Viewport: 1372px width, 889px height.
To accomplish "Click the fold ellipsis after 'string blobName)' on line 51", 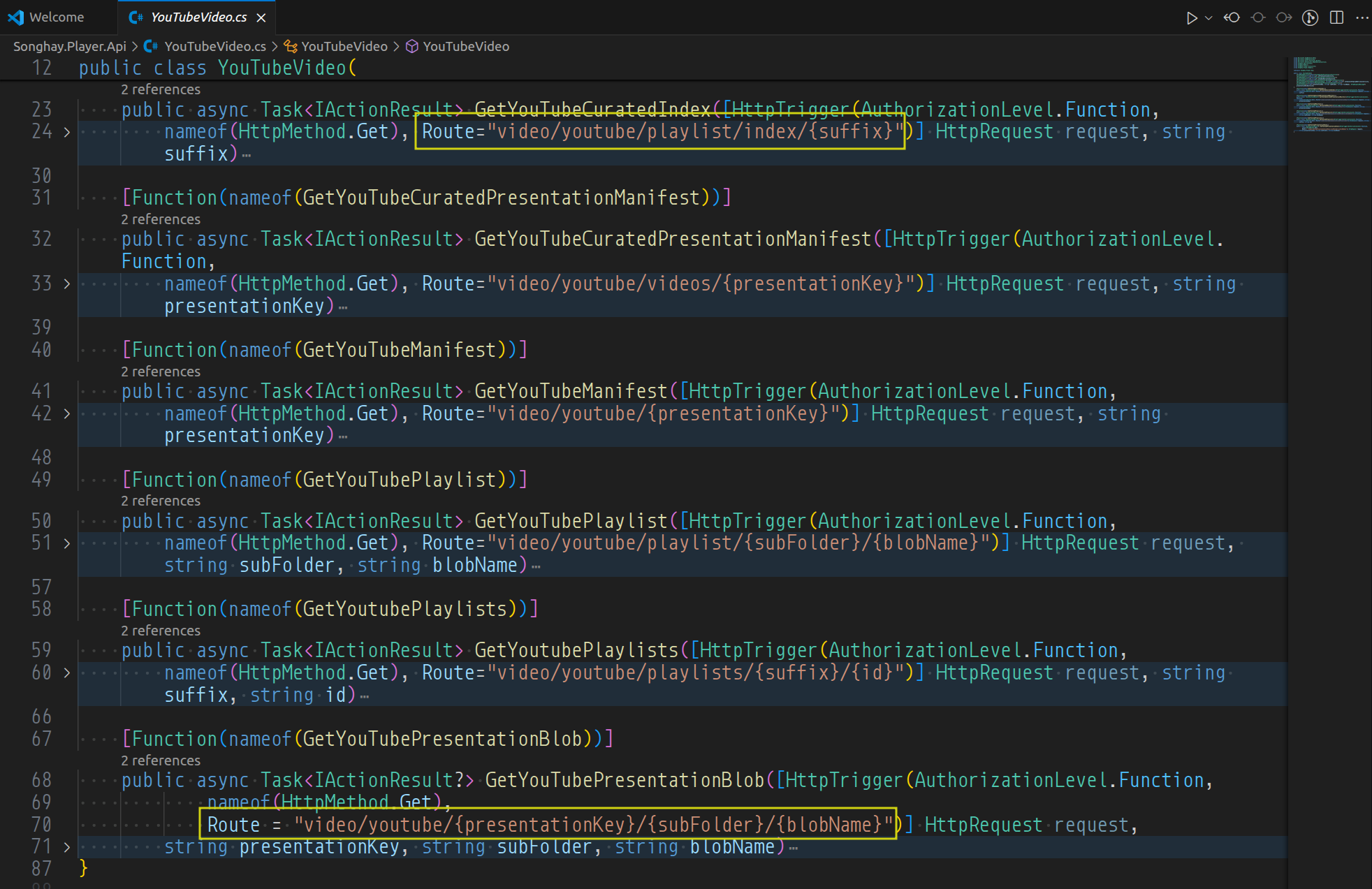I will pos(536,567).
